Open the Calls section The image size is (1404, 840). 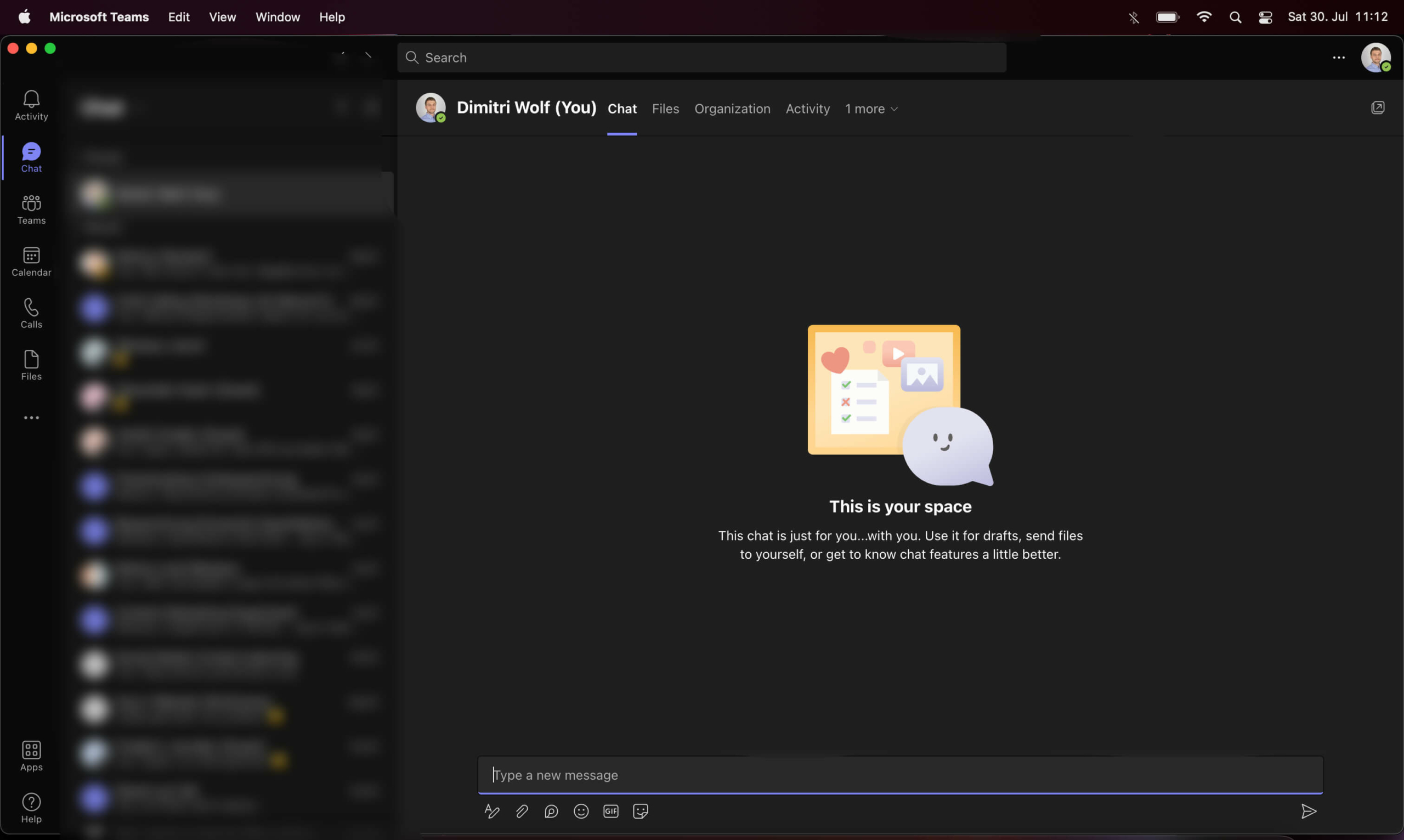[x=31, y=314]
